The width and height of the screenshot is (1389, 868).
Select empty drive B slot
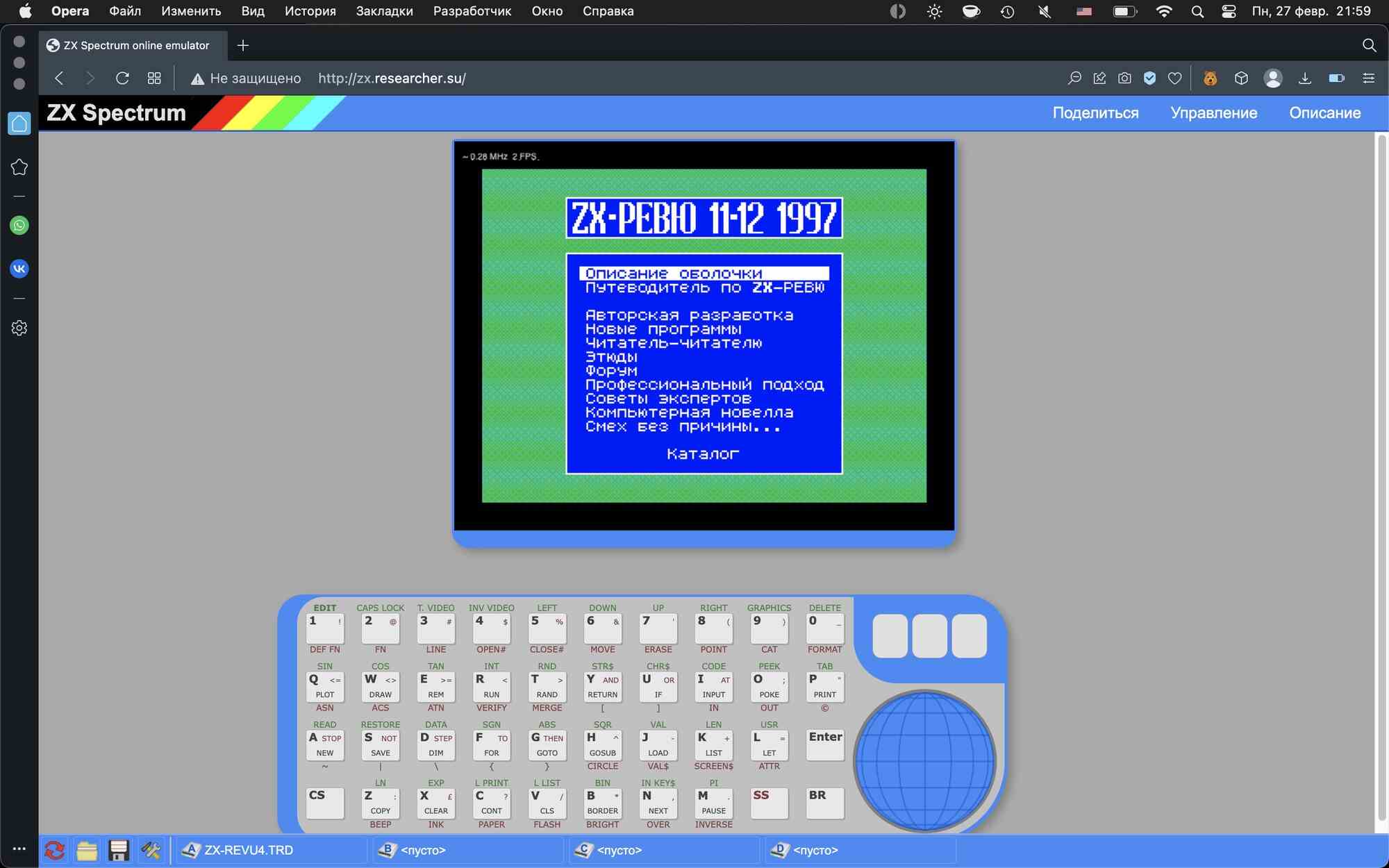[x=467, y=850]
